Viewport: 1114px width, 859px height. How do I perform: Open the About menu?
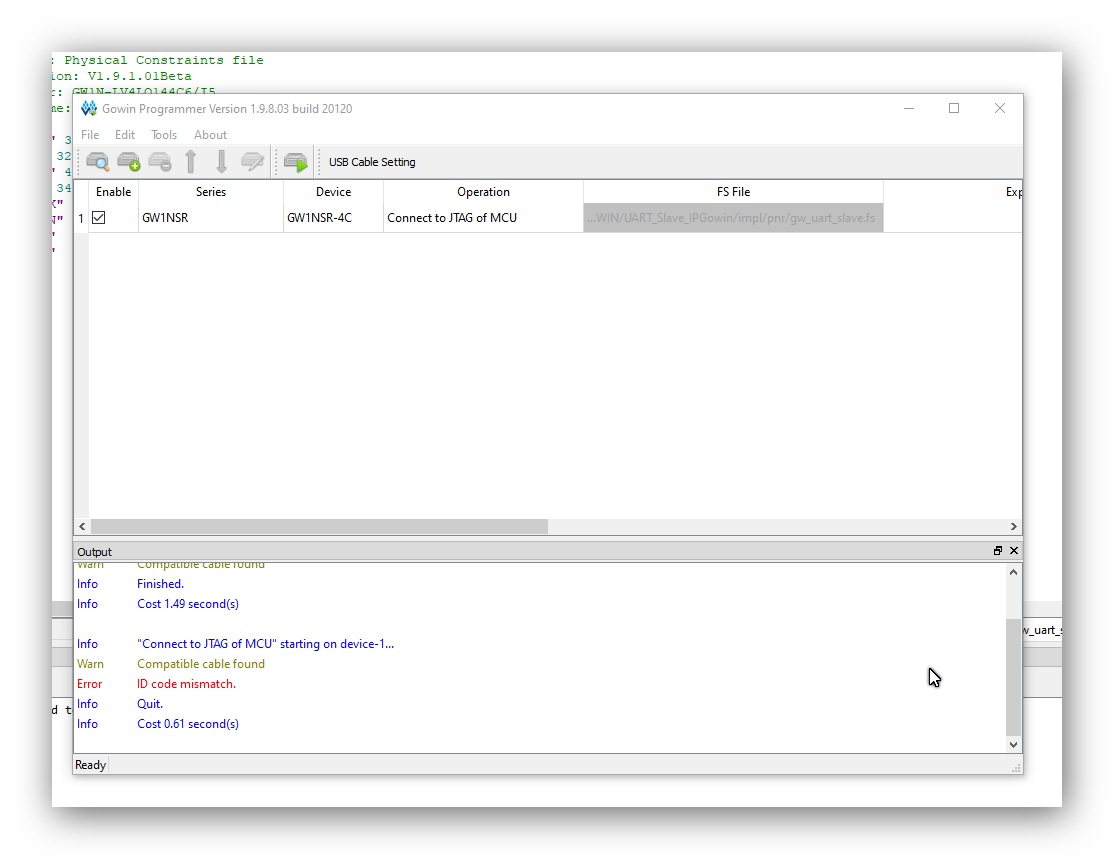click(210, 135)
